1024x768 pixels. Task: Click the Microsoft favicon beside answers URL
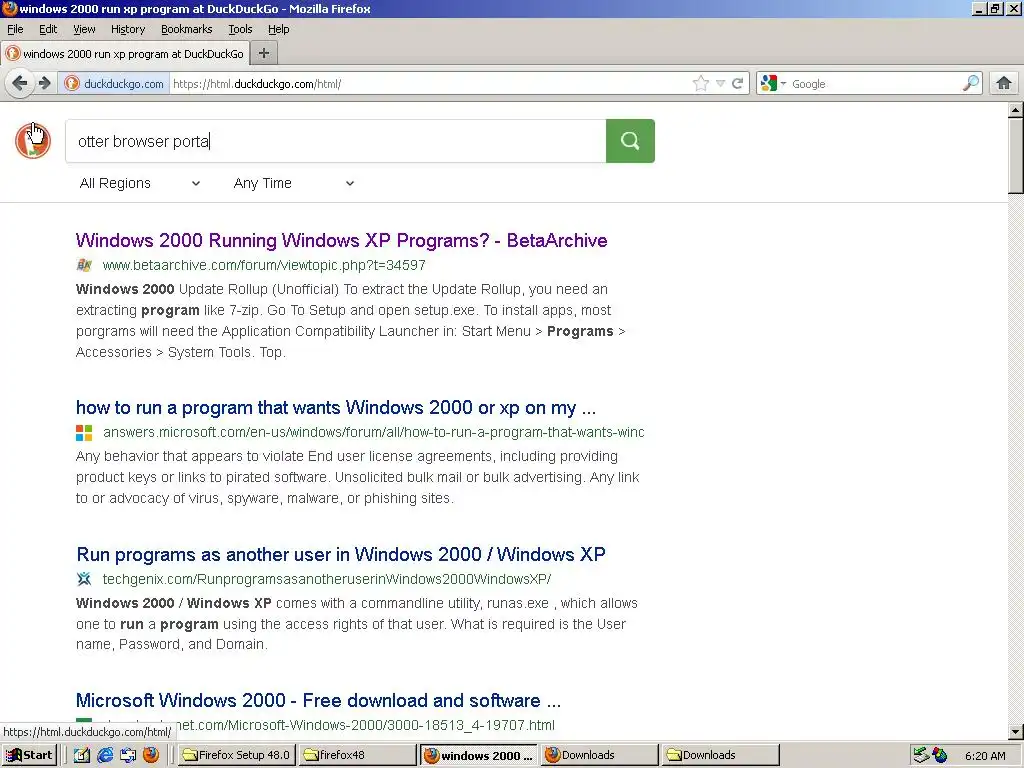click(x=84, y=432)
